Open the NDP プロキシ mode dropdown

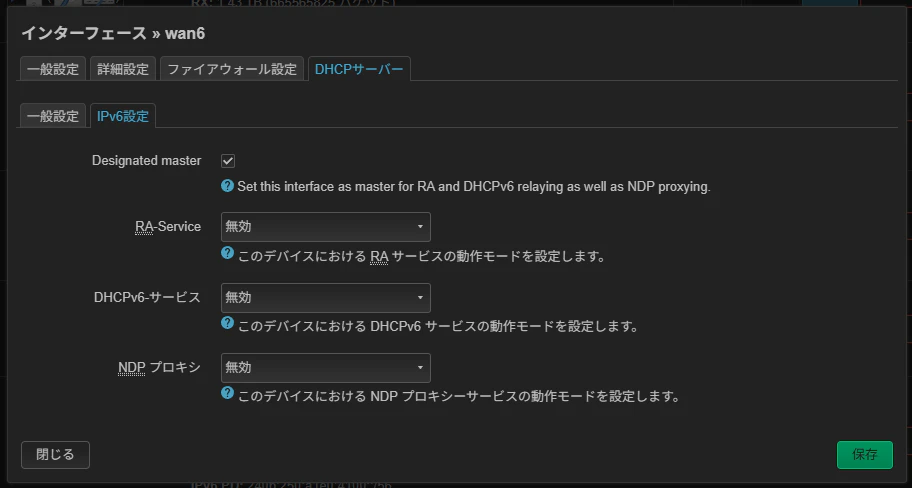tap(326, 368)
